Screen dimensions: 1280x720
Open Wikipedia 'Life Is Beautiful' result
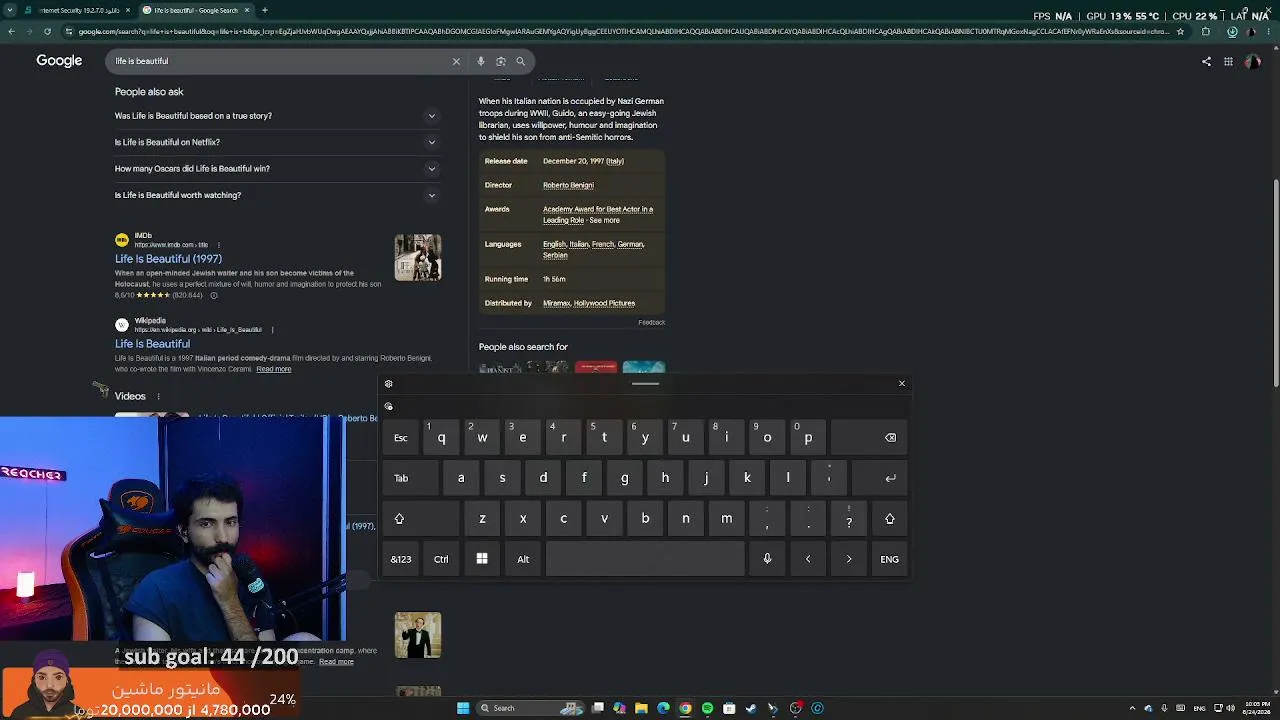(152, 344)
